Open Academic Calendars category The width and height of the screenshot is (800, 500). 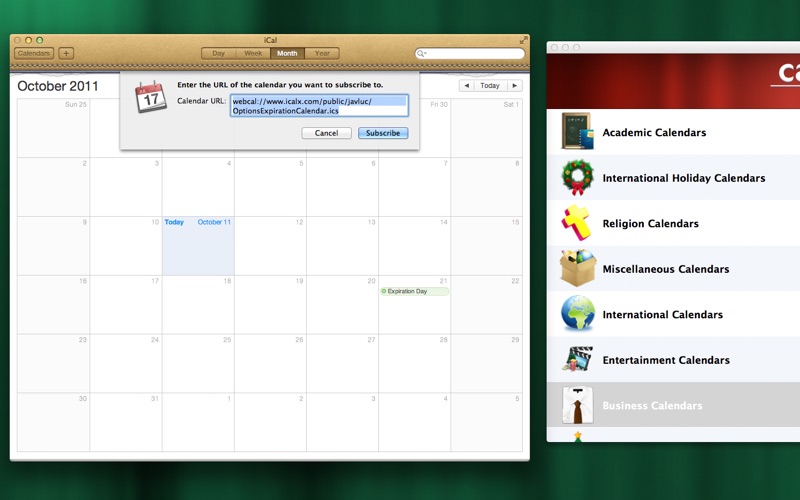(x=673, y=132)
